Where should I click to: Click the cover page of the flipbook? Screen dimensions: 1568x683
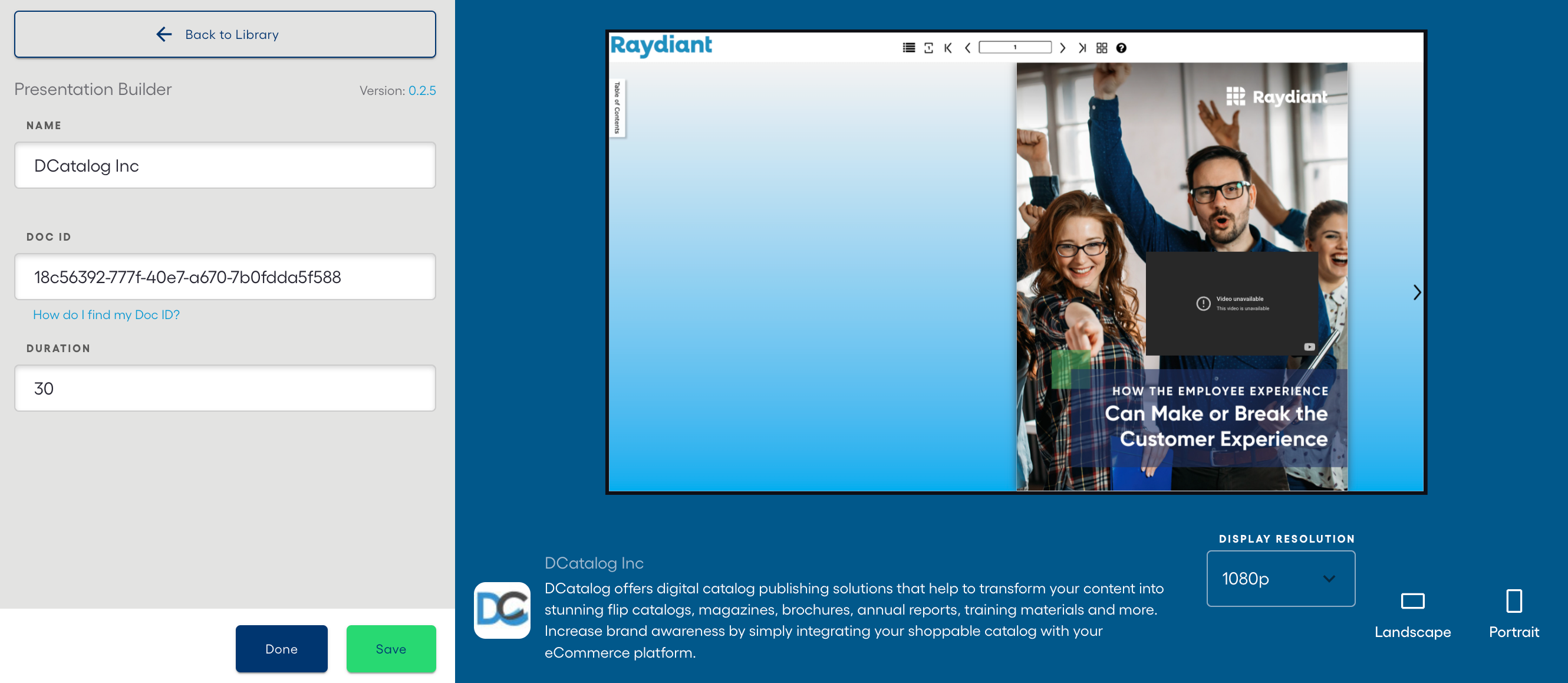[x=1181, y=277]
